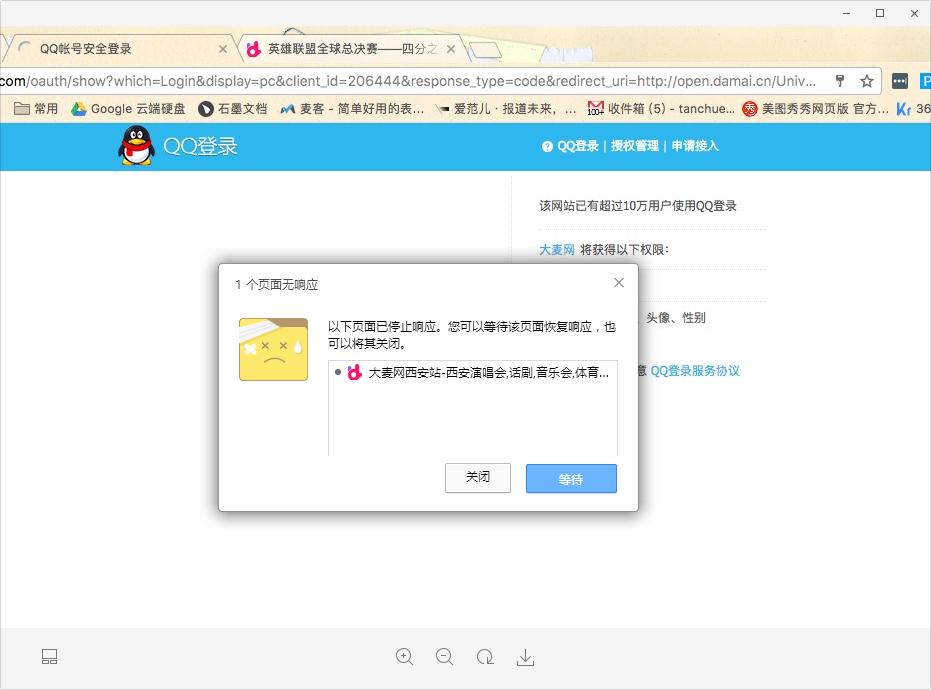This screenshot has width=931, height=690.
Task: Click the download icon at the bottom
Action: click(525, 657)
